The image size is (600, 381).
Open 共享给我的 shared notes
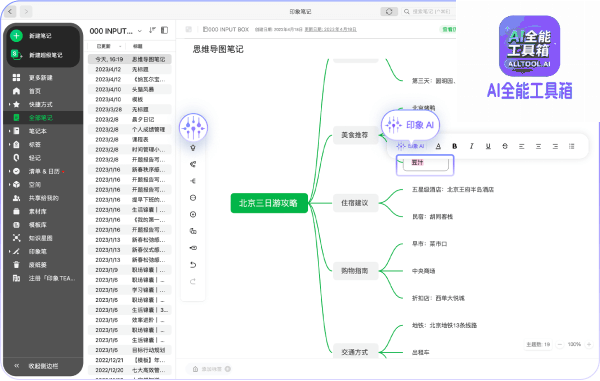tap(44, 198)
